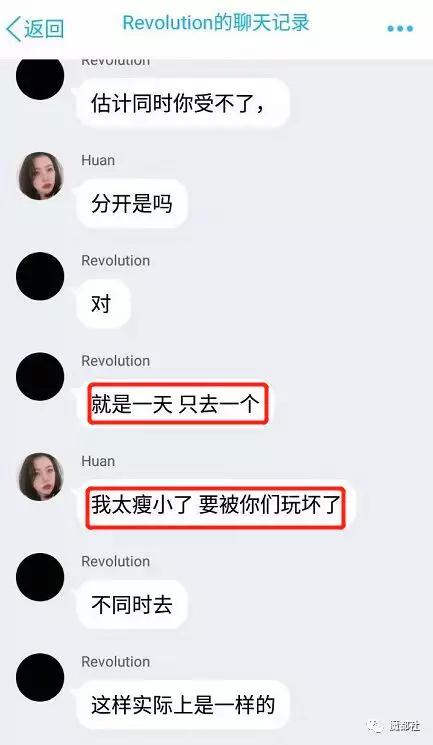Select the message bubble 对

click(103, 304)
